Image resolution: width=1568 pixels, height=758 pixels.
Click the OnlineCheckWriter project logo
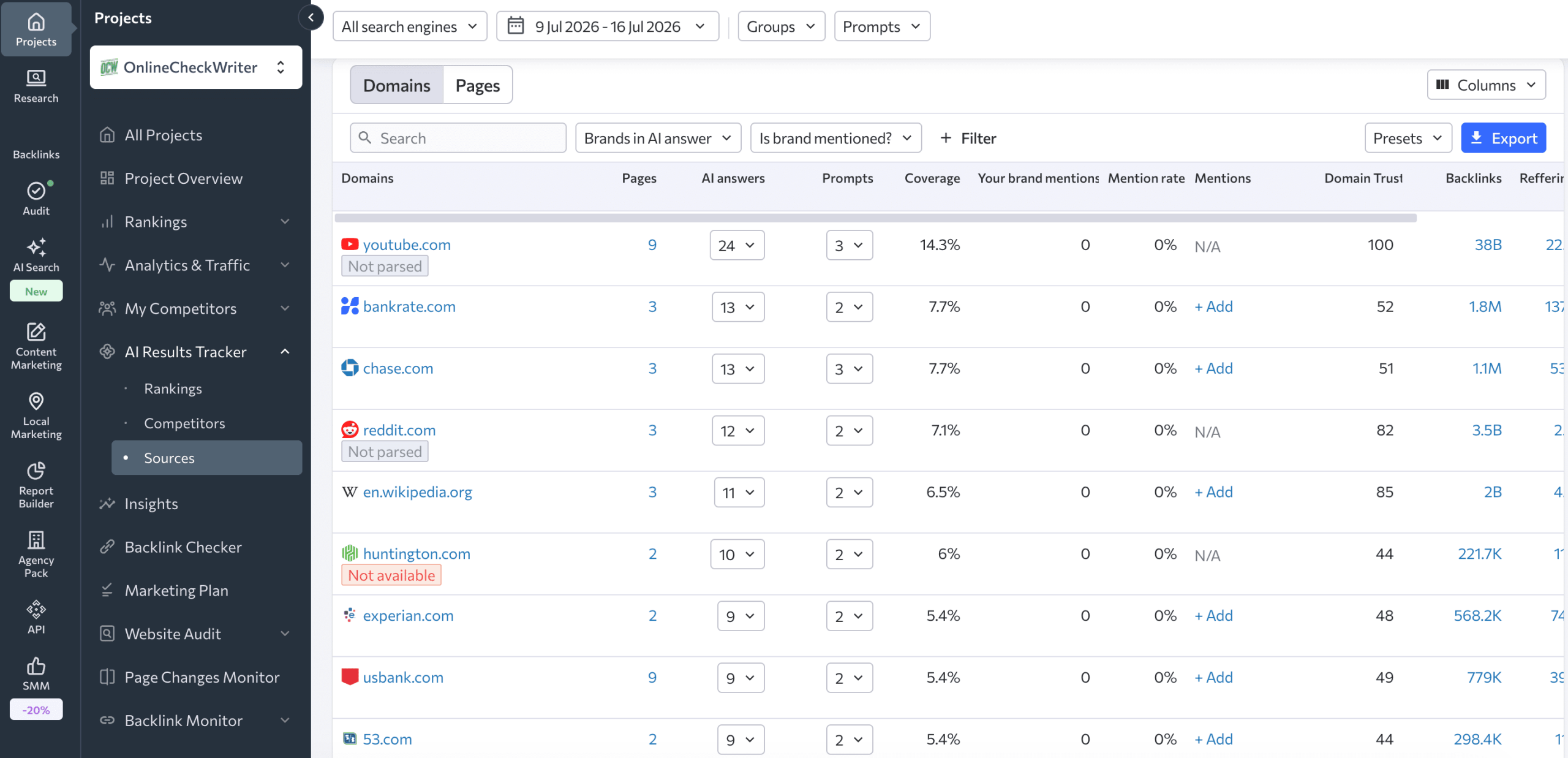pos(109,67)
